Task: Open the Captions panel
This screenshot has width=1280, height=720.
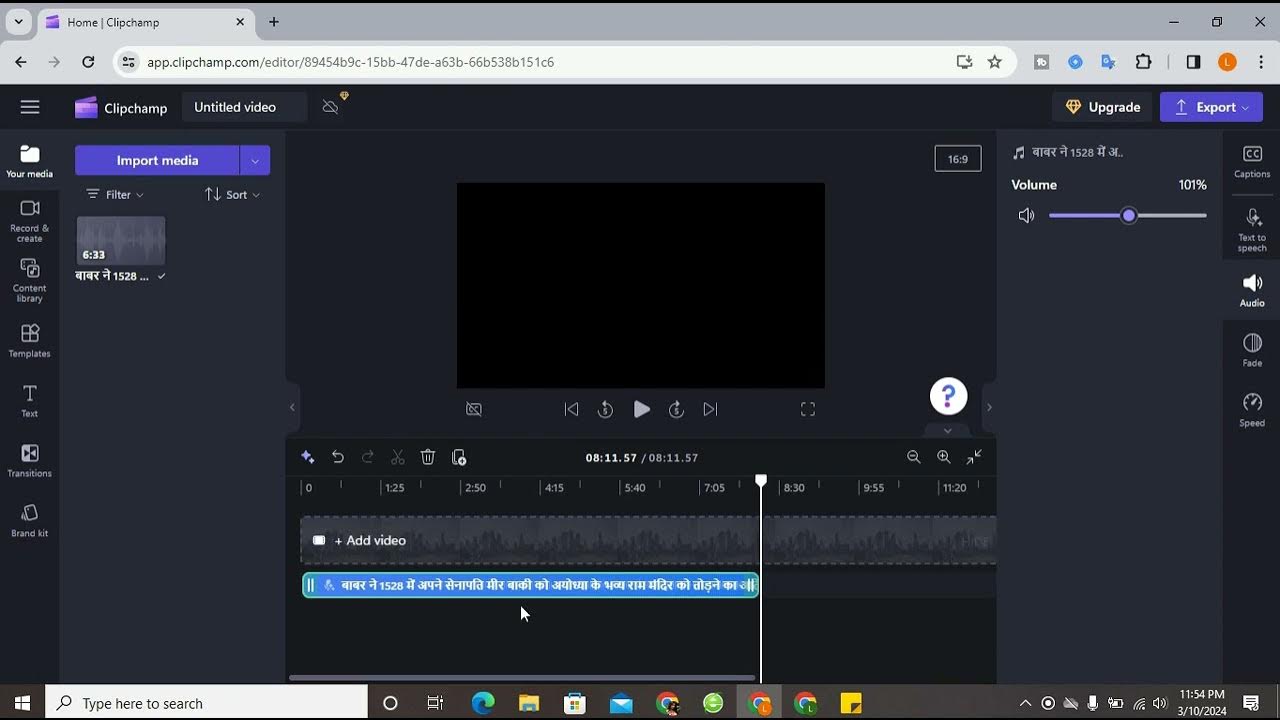Action: tap(1252, 161)
